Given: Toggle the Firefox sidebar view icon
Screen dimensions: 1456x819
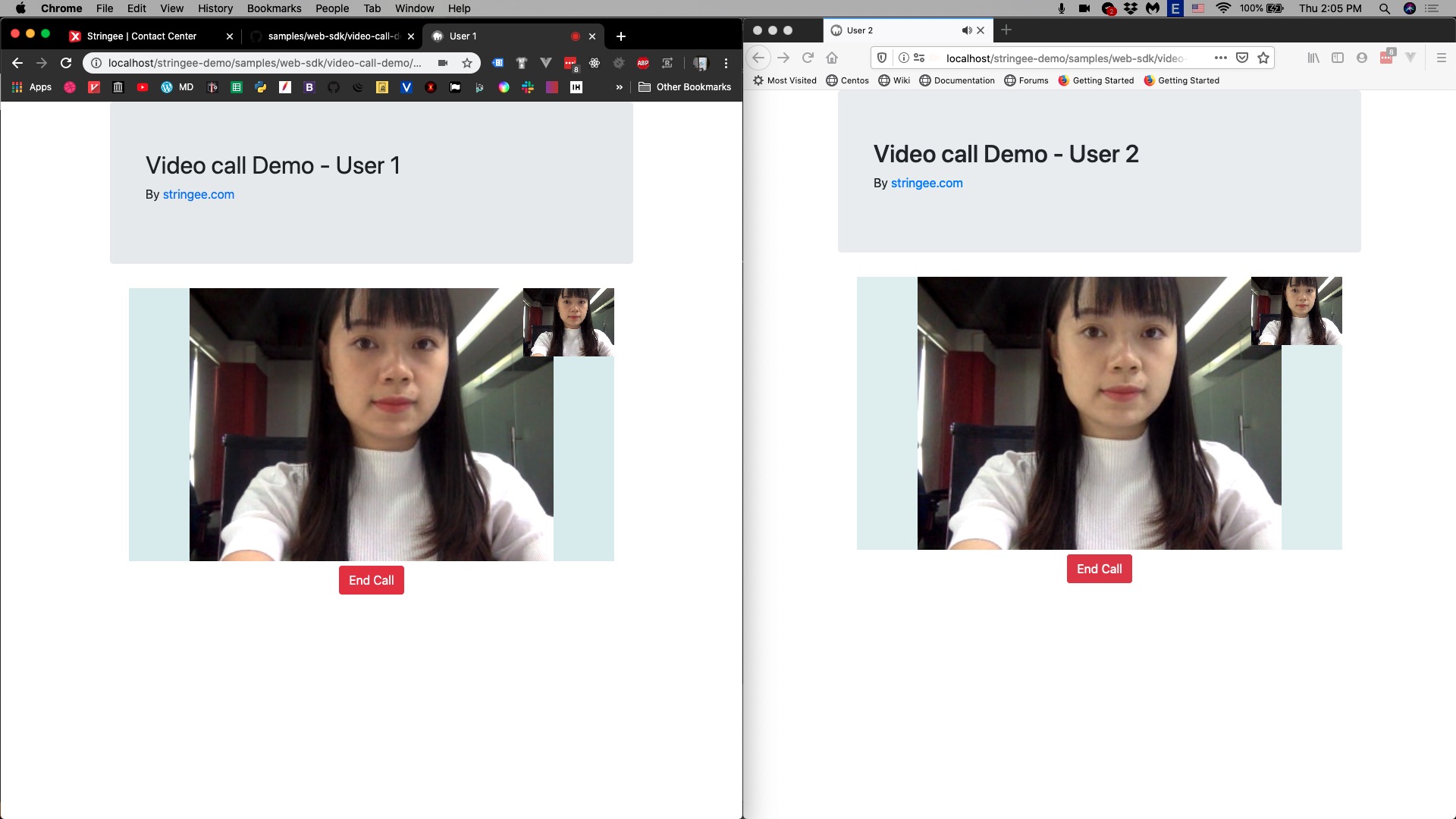Looking at the screenshot, I should pyautogui.click(x=1338, y=58).
